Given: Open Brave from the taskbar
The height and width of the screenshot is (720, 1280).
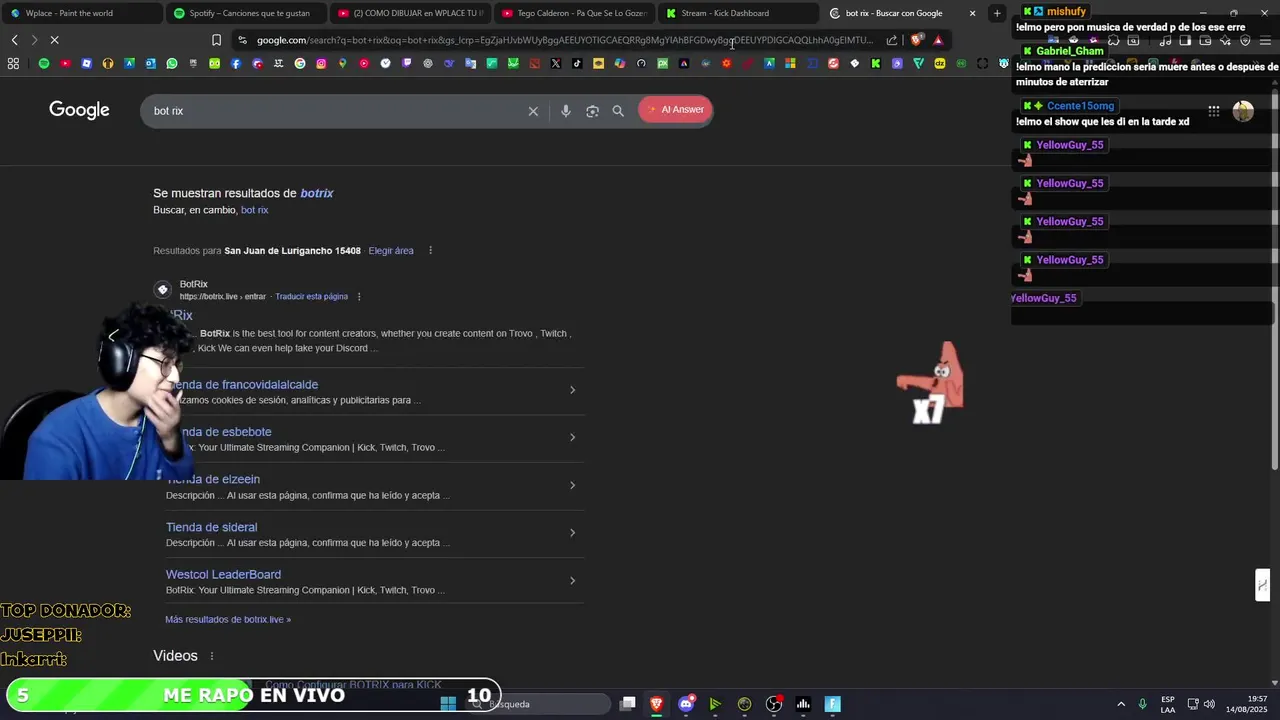Looking at the screenshot, I should (656, 704).
